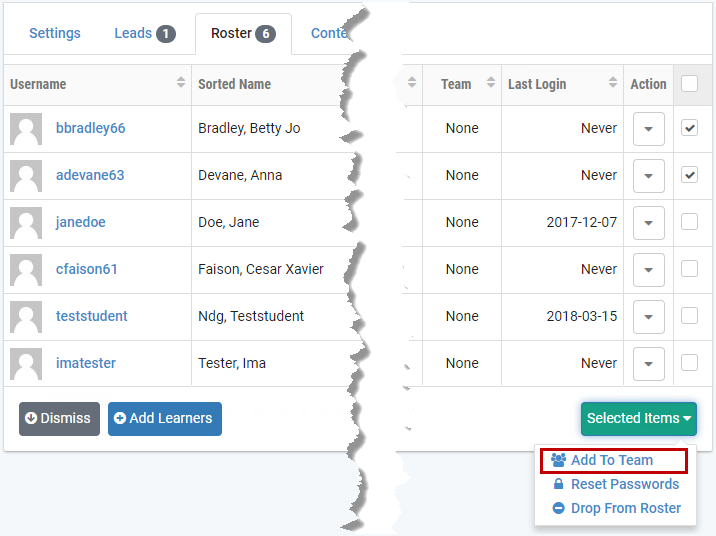
Task: Click the Dismiss button
Action: pyautogui.click(x=59, y=419)
